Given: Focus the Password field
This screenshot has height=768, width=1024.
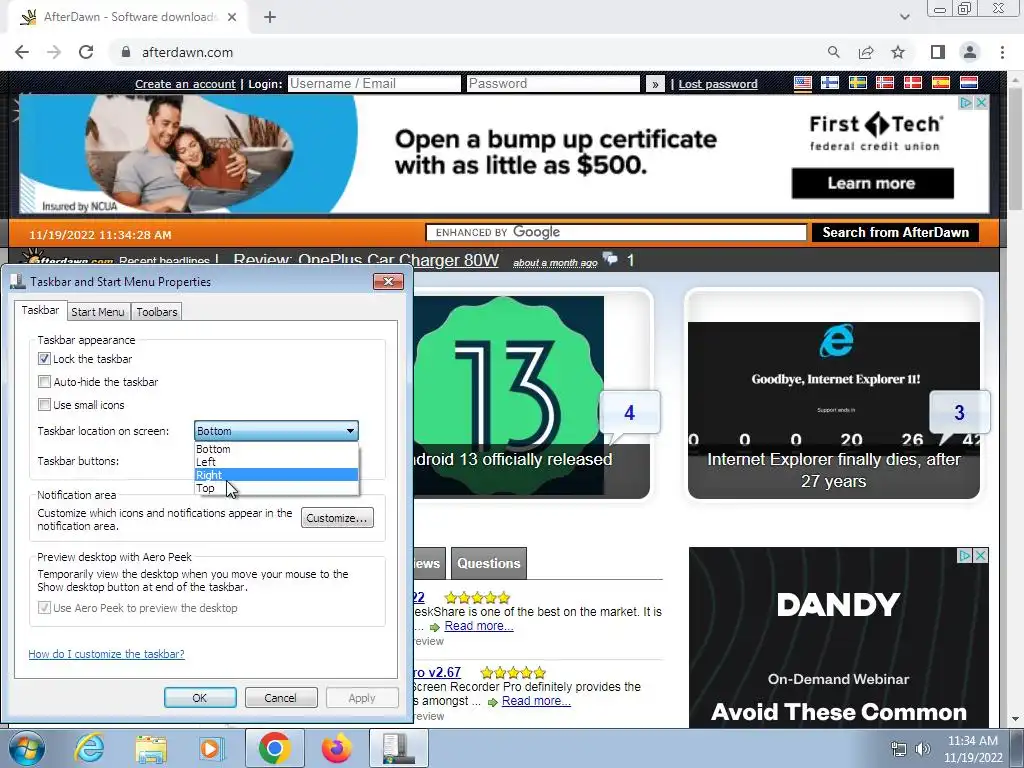Looking at the screenshot, I should tap(553, 84).
